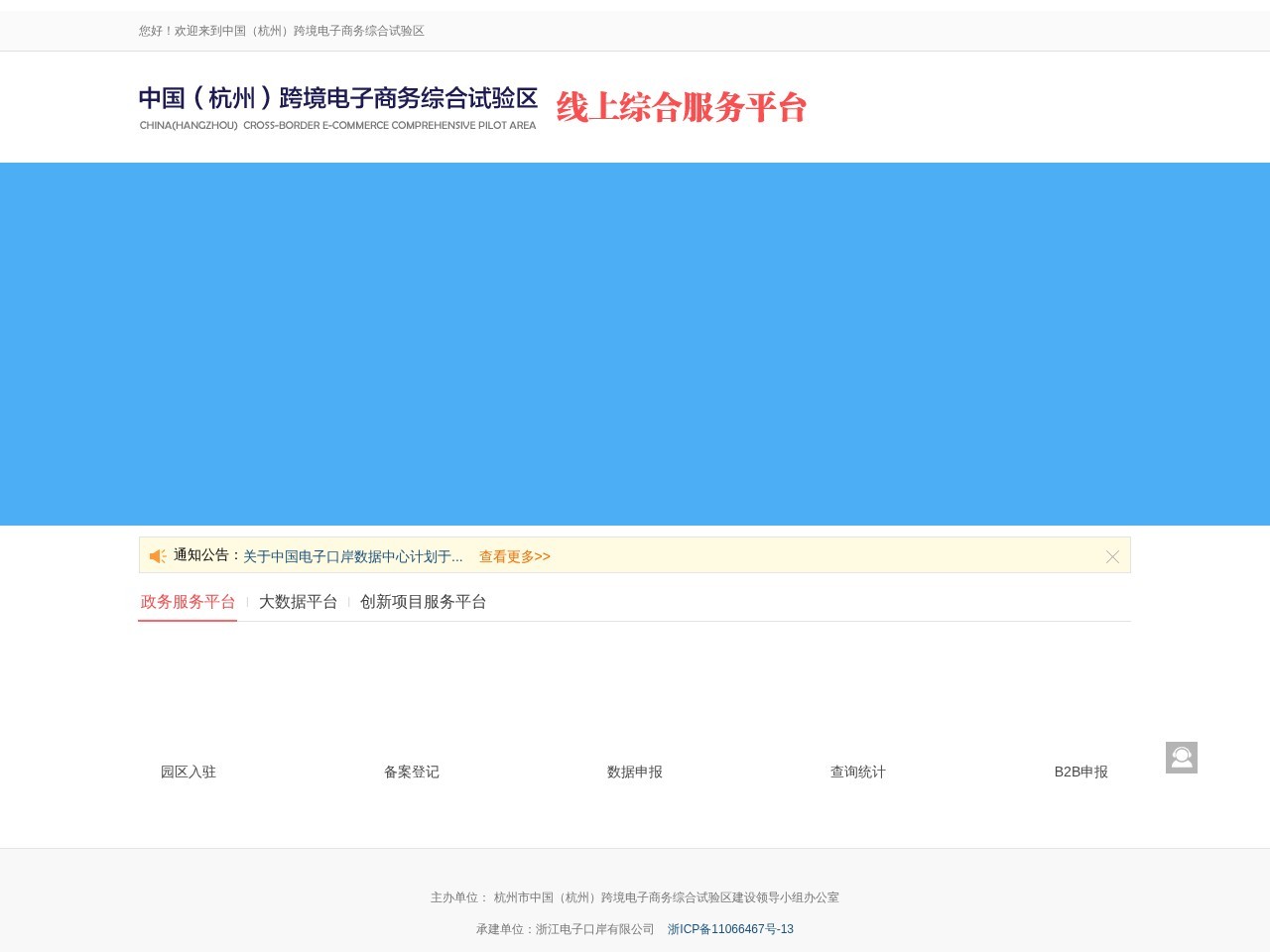
Task: Open the customer service chat icon
Action: 1182,758
